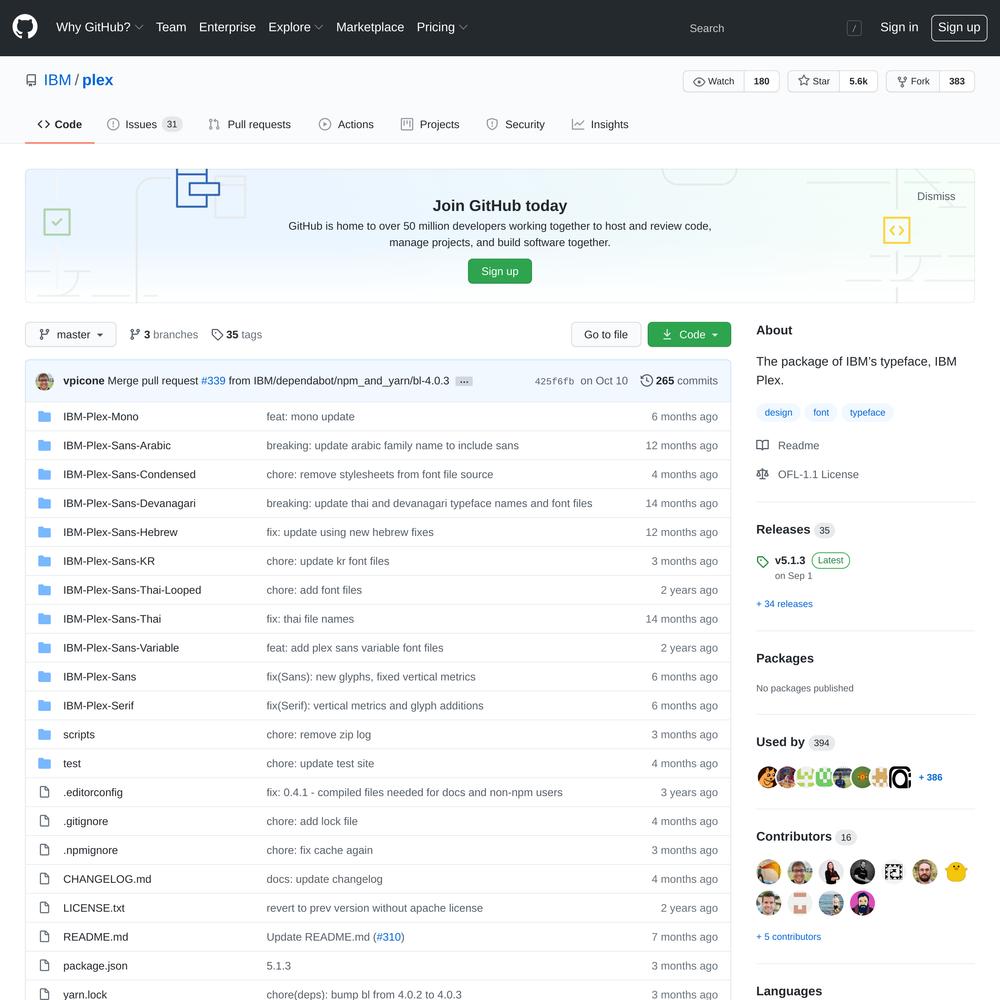Open the #310 link in README commit
The width and height of the screenshot is (1000, 1000).
tap(388, 937)
